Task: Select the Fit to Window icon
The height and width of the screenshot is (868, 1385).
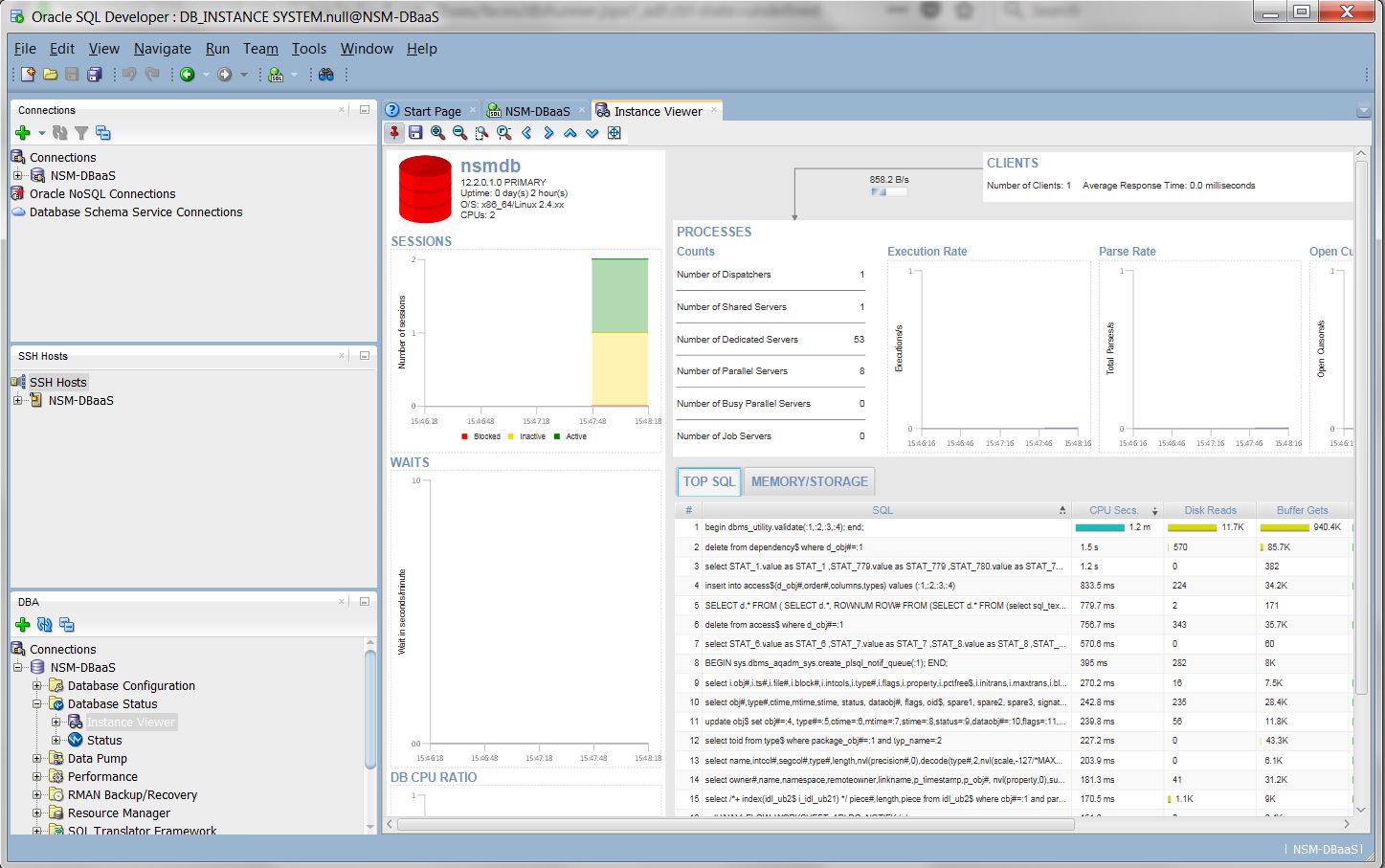Action: point(614,133)
